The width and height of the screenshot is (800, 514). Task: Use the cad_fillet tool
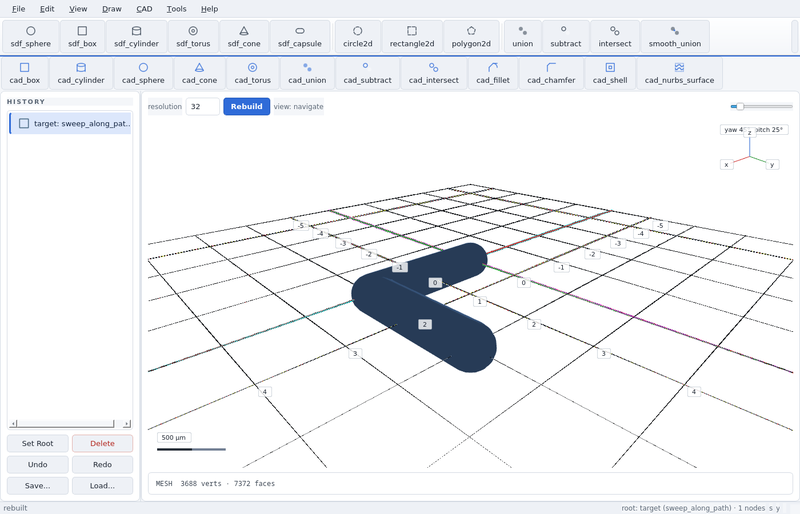click(492, 74)
